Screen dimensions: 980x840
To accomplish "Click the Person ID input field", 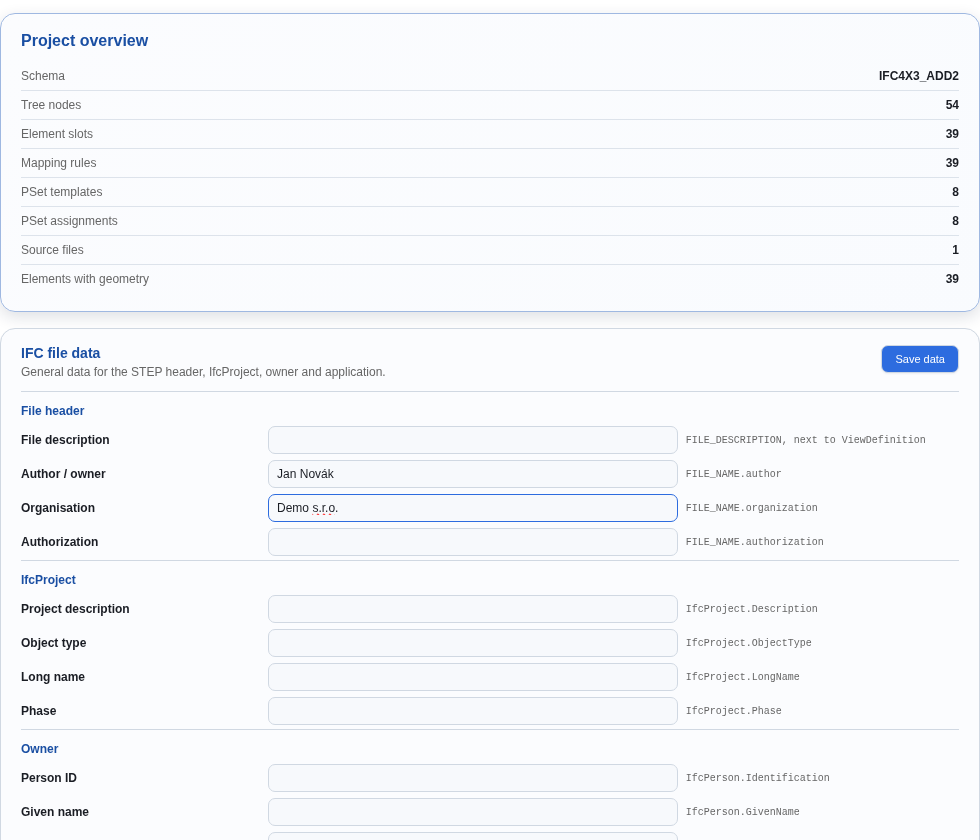I will [472, 778].
